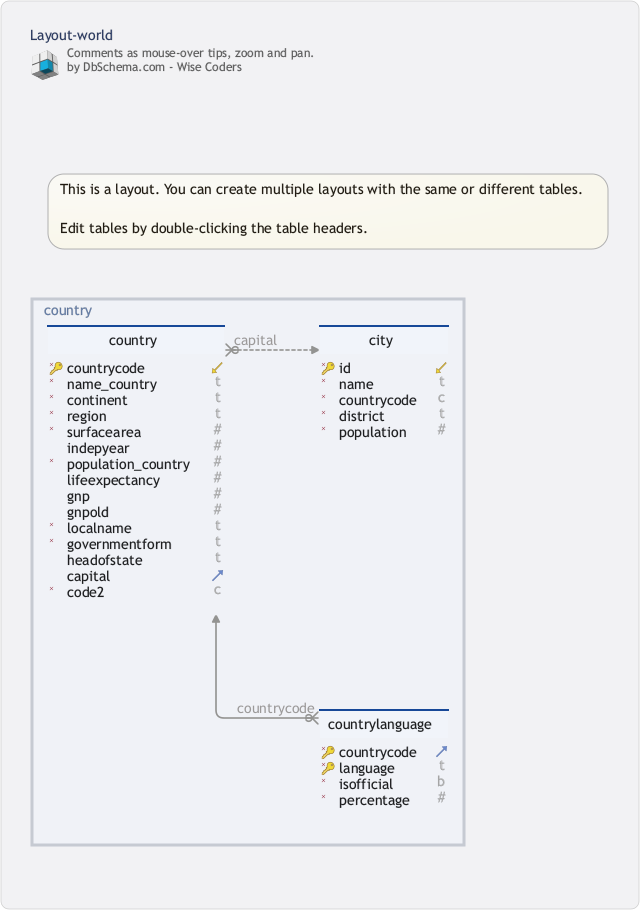Select the isofficial column

(366, 784)
